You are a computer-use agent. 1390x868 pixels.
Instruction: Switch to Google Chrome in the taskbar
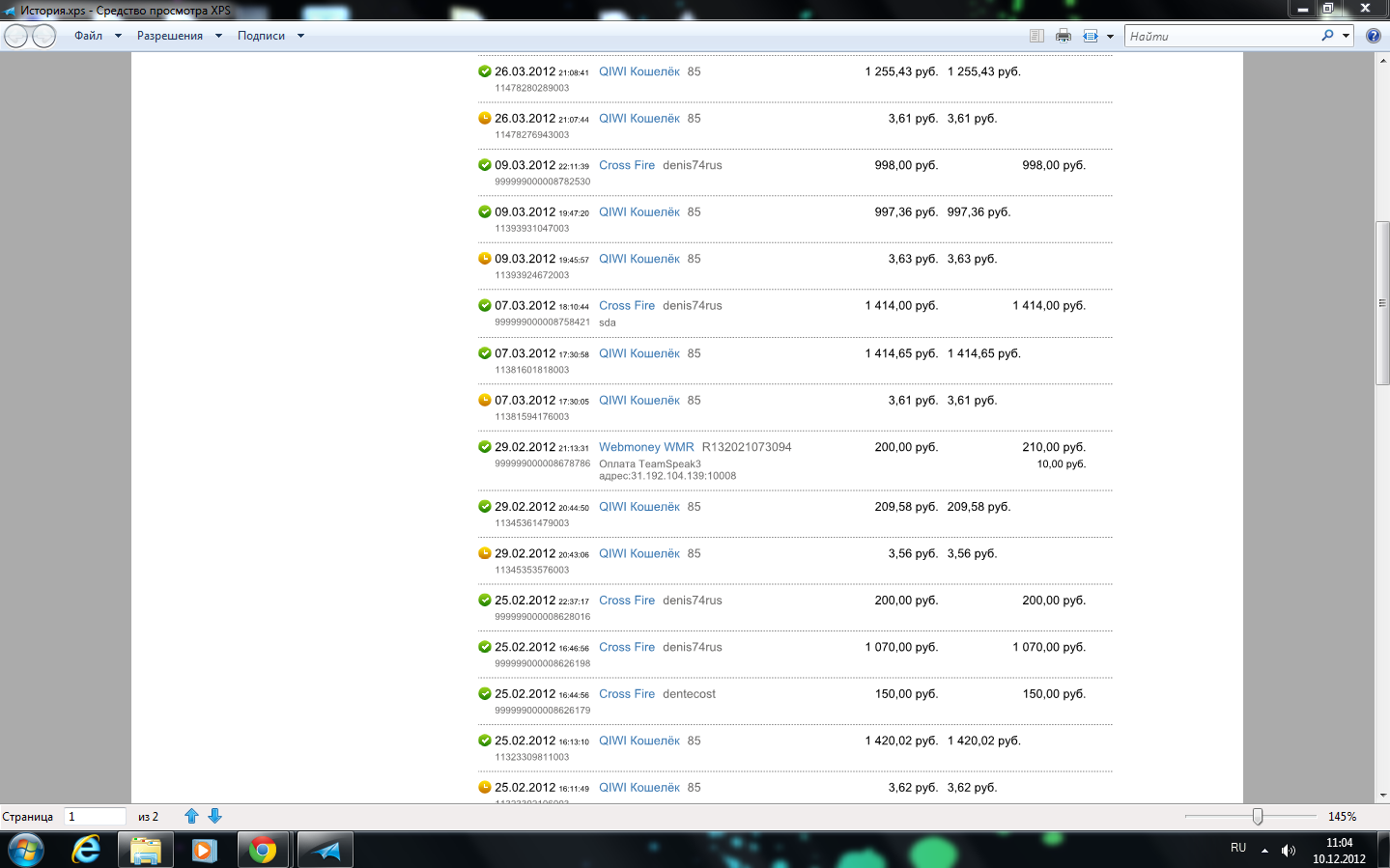point(263,850)
